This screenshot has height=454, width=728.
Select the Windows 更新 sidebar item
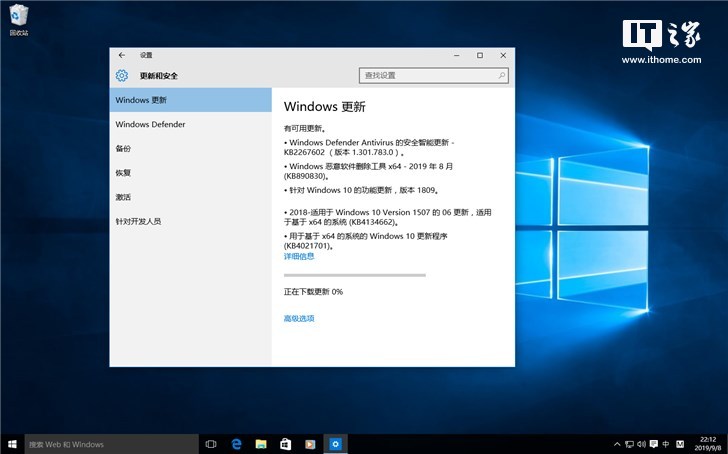click(x=190, y=100)
